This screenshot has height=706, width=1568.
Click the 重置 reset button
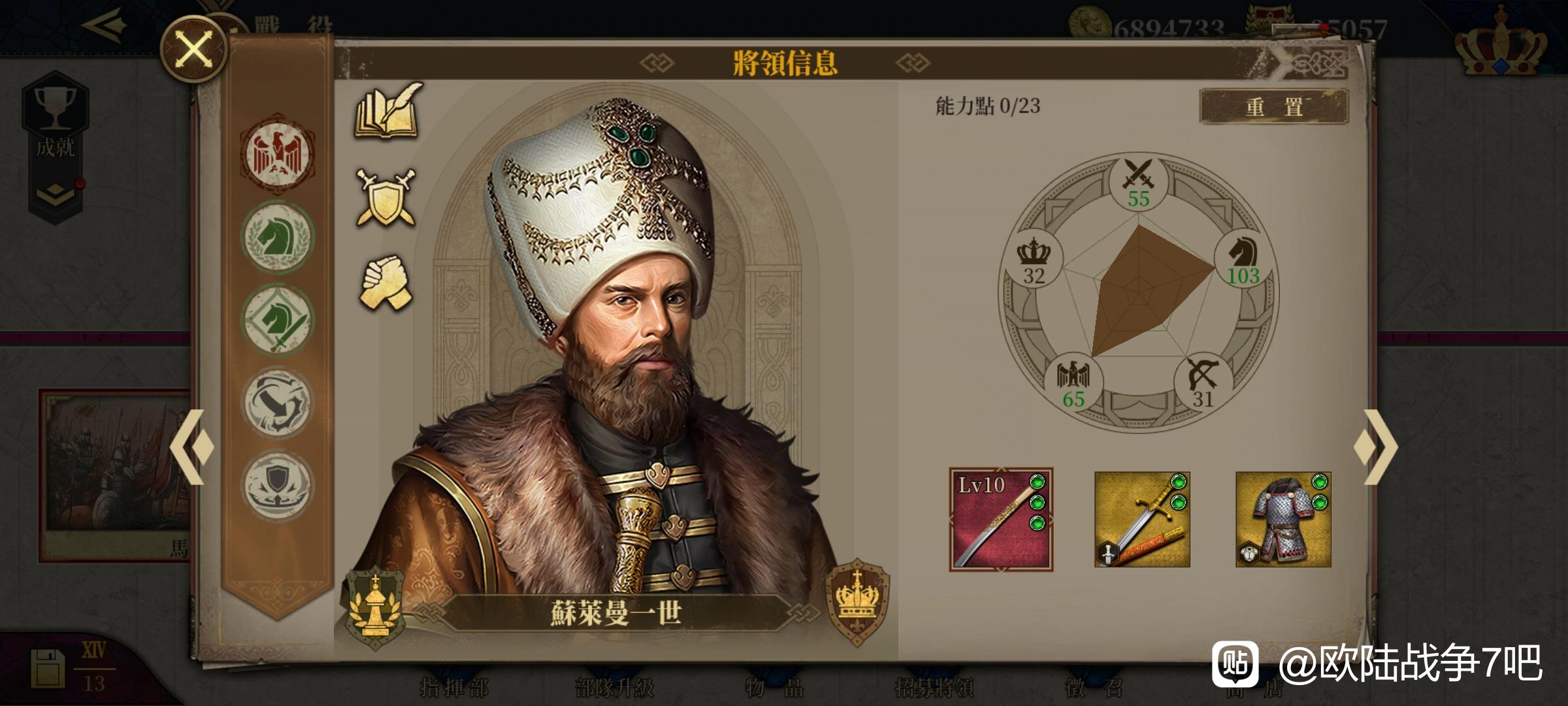click(1273, 107)
